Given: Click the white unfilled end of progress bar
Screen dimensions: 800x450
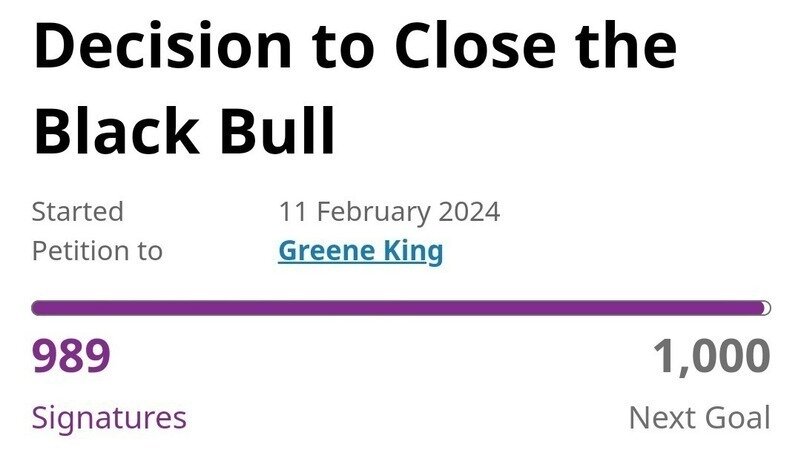Looking at the screenshot, I should (x=766, y=308).
